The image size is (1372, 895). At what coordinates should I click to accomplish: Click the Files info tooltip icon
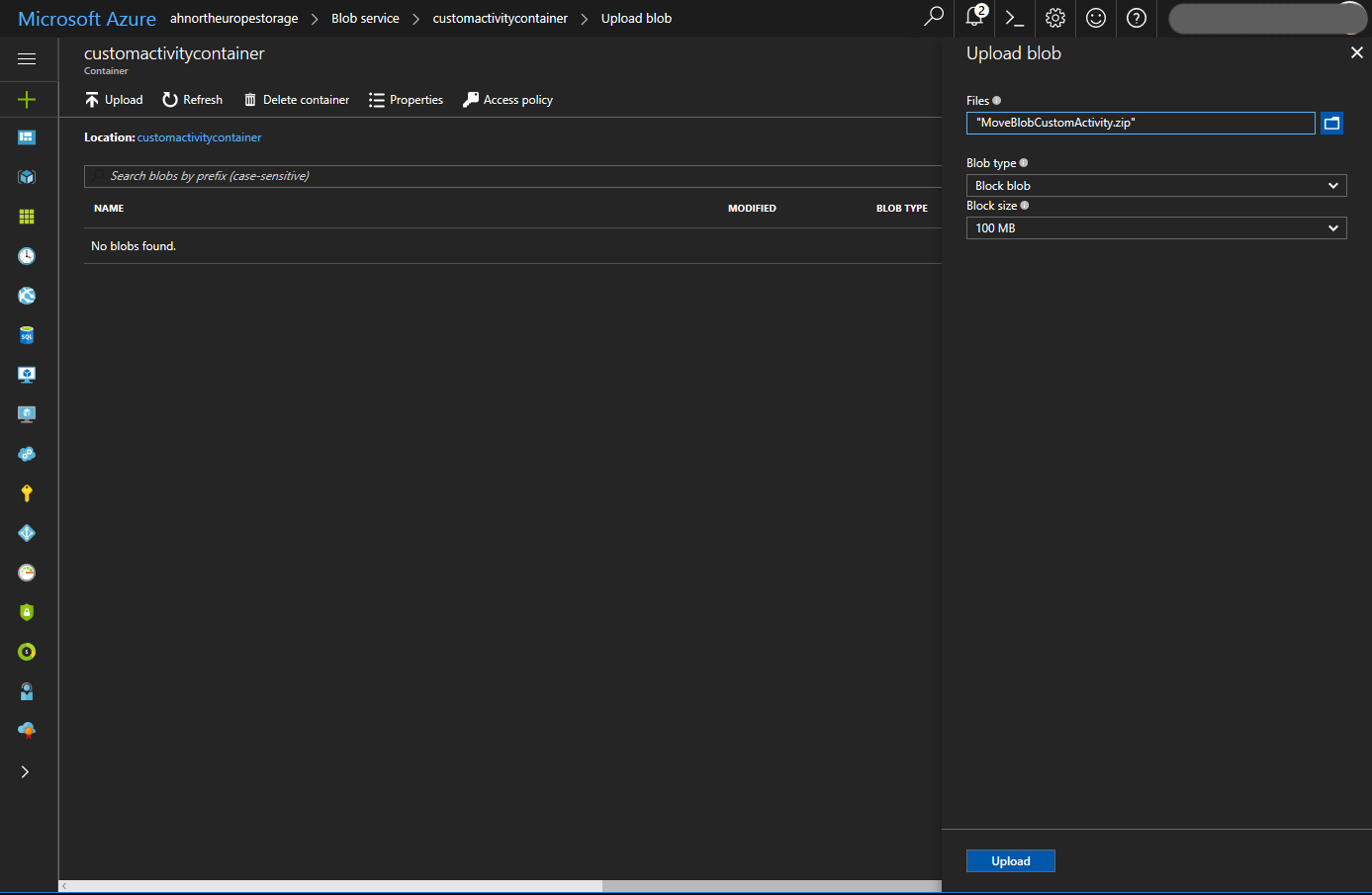[x=996, y=100]
